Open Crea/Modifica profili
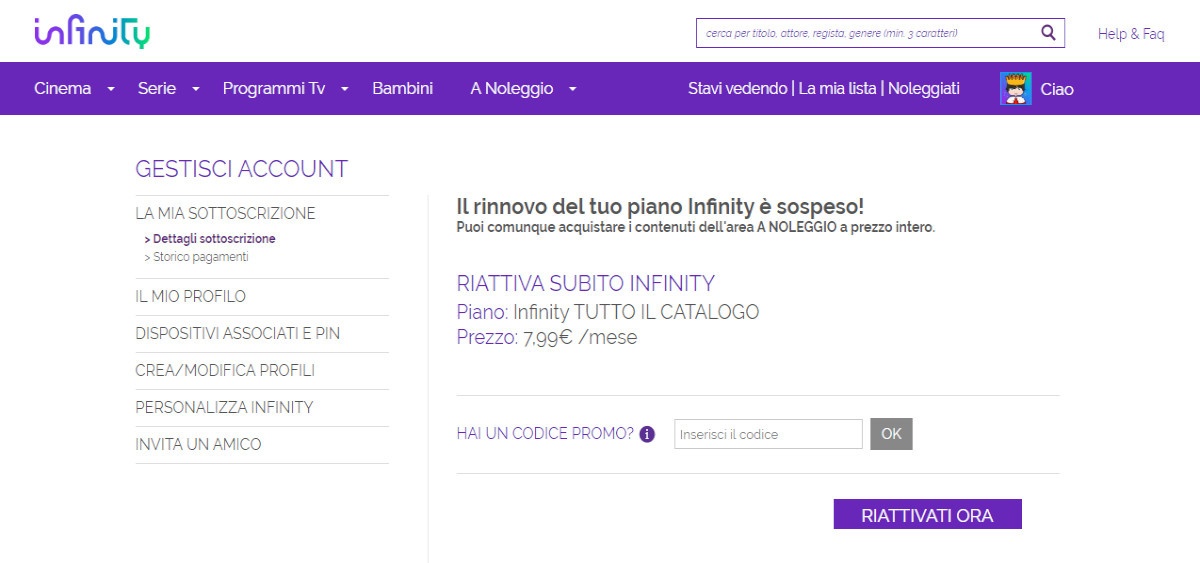1200x563 pixels. pos(225,370)
